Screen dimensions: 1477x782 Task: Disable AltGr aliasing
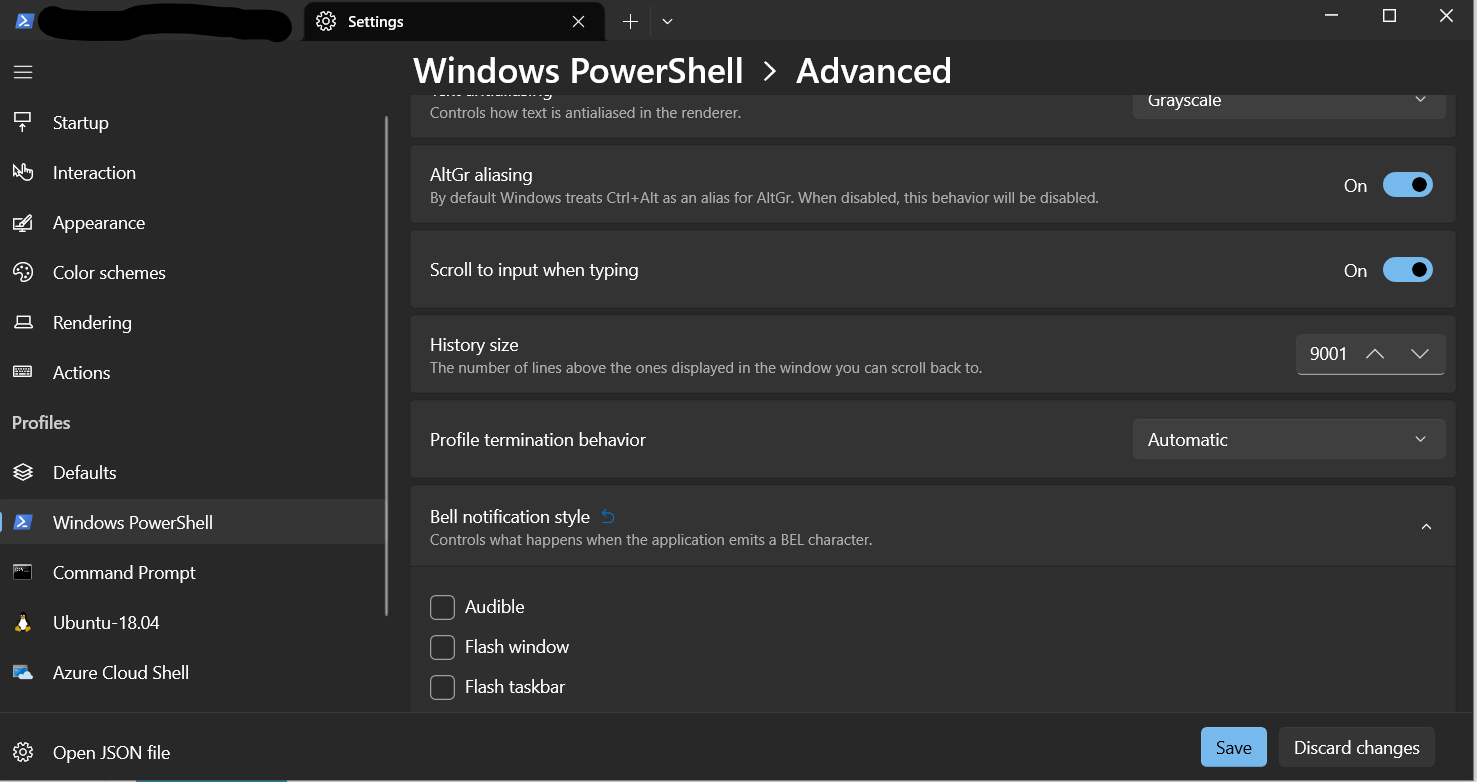pos(1407,185)
